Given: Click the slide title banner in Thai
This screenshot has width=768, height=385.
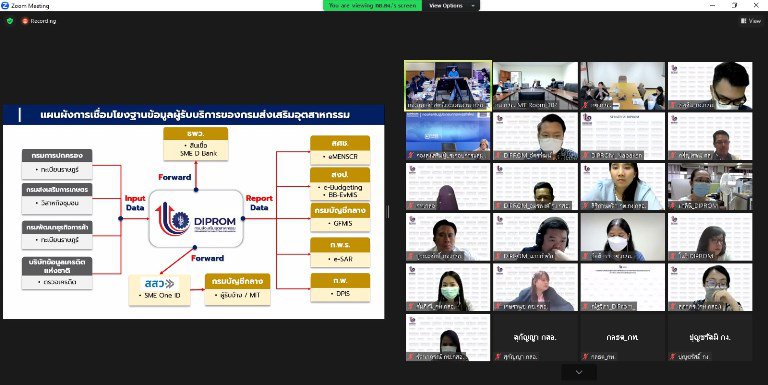Looking at the screenshot, I should (x=193, y=115).
